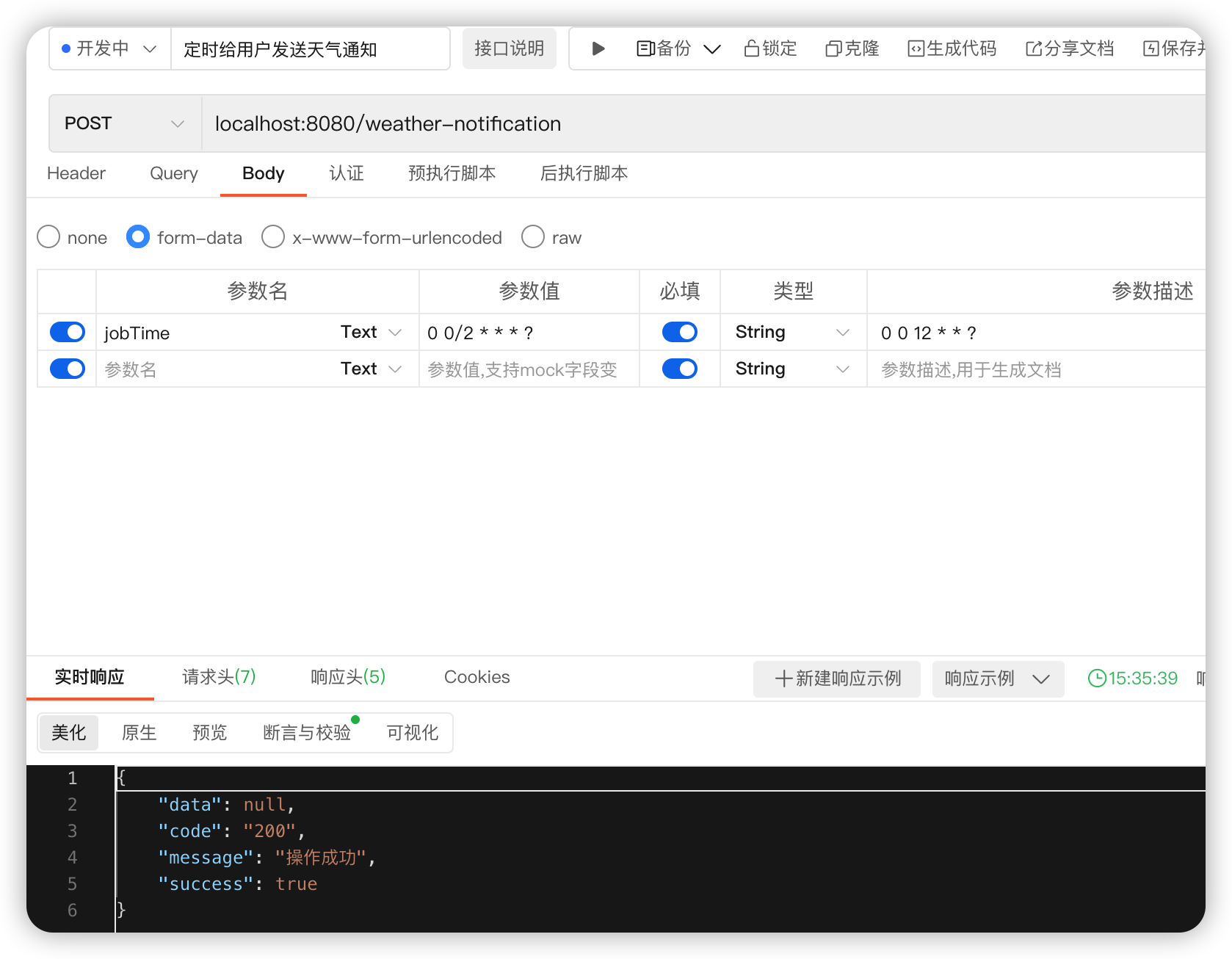Image resolution: width=1232 pixels, height=959 pixels.
Task: Click the URL field localhost:8080/weather-notification
Action: pyautogui.click(x=703, y=123)
